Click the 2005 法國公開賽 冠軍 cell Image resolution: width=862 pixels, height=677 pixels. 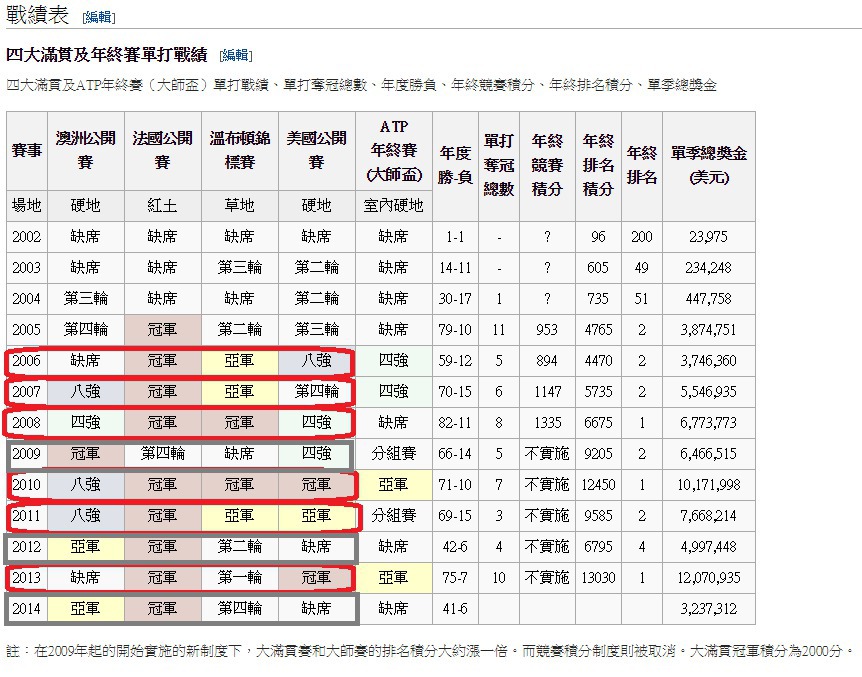pyautogui.click(x=163, y=329)
